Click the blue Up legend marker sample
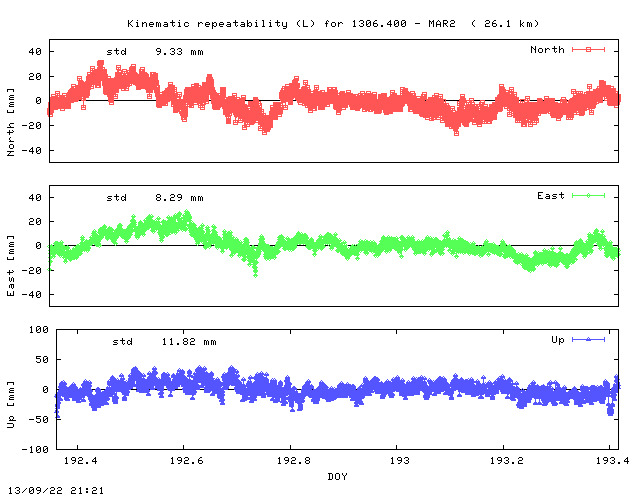640x496 pixels. (588, 340)
